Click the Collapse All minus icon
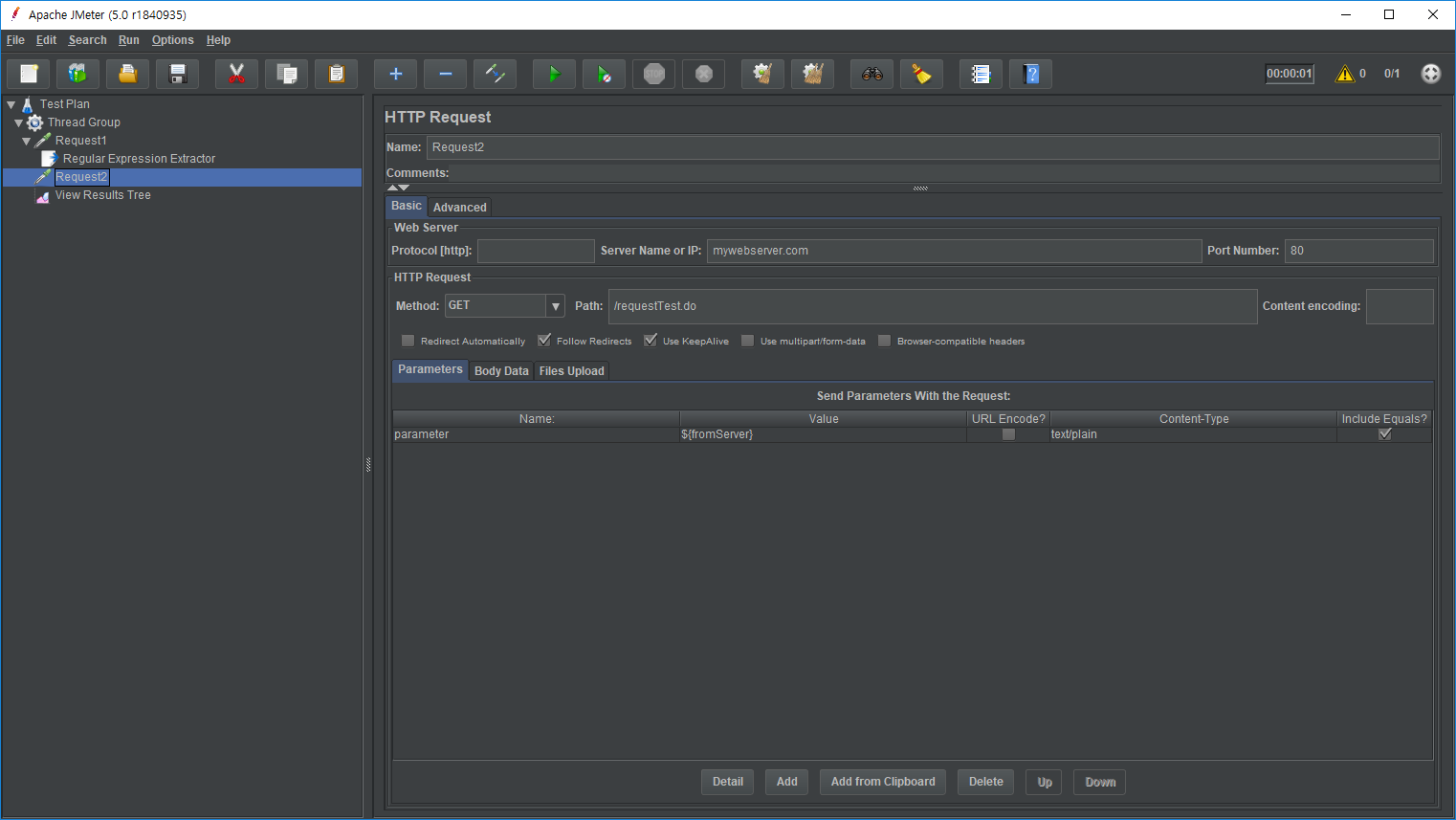This screenshot has width=1456, height=820. [x=445, y=74]
